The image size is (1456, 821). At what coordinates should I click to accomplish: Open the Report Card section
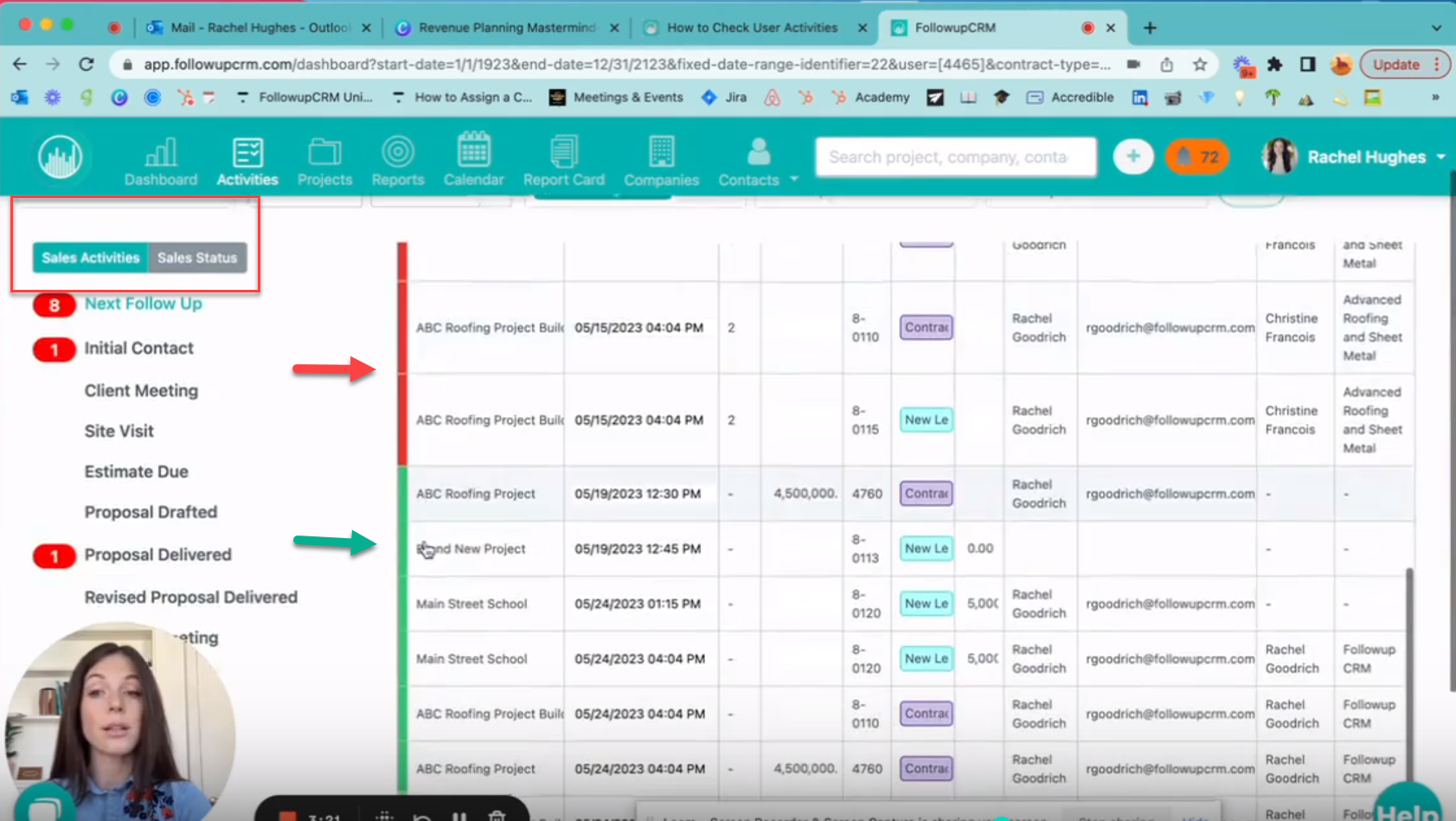coord(564,160)
